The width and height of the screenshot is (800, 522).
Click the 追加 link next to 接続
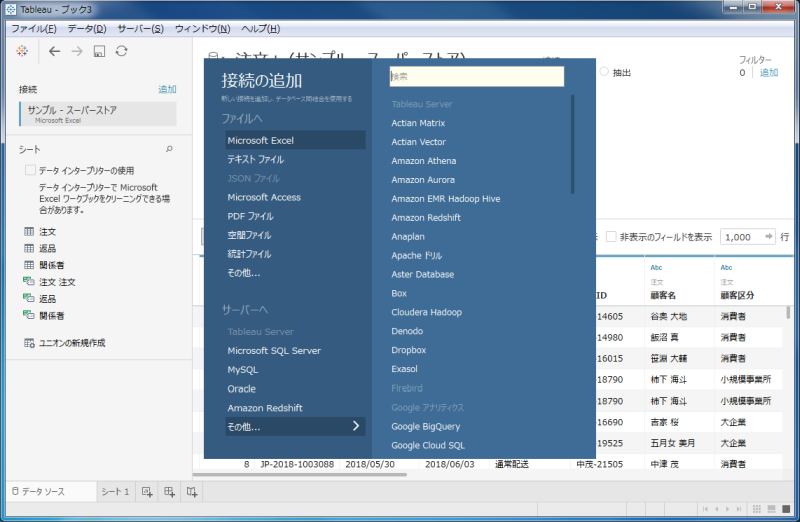(167, 89)
